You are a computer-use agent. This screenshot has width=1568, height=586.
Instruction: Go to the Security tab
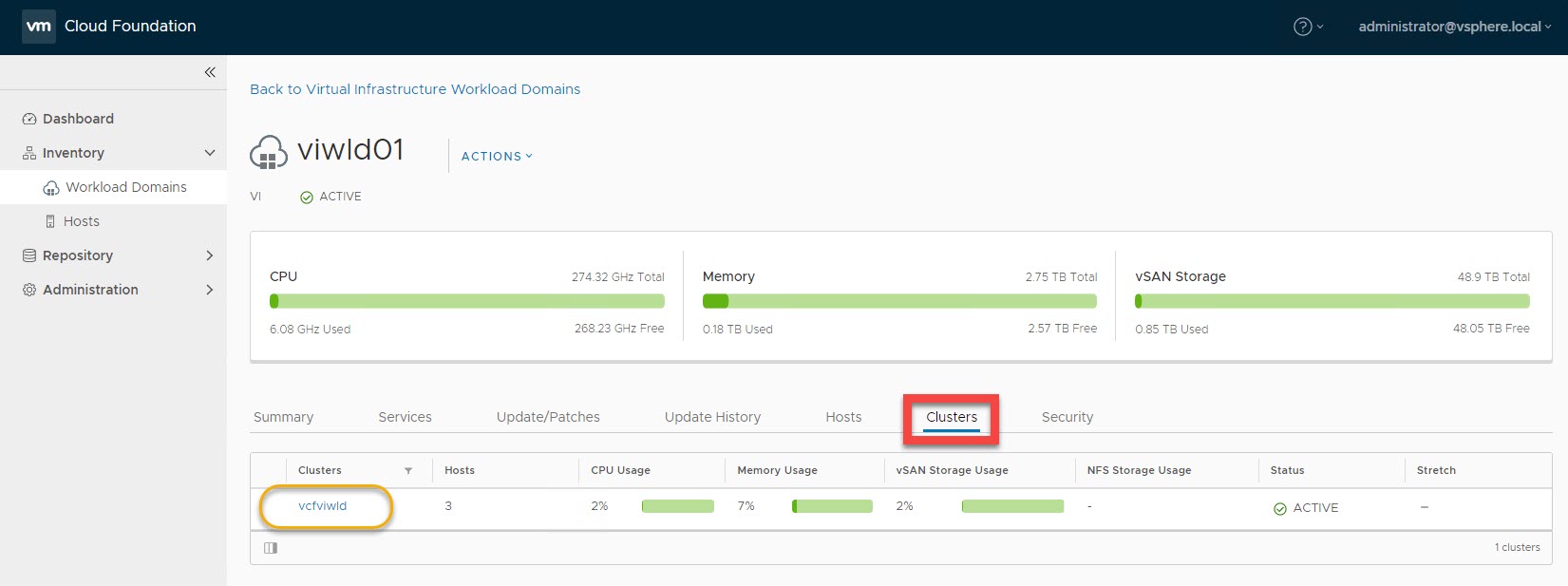1067,417
